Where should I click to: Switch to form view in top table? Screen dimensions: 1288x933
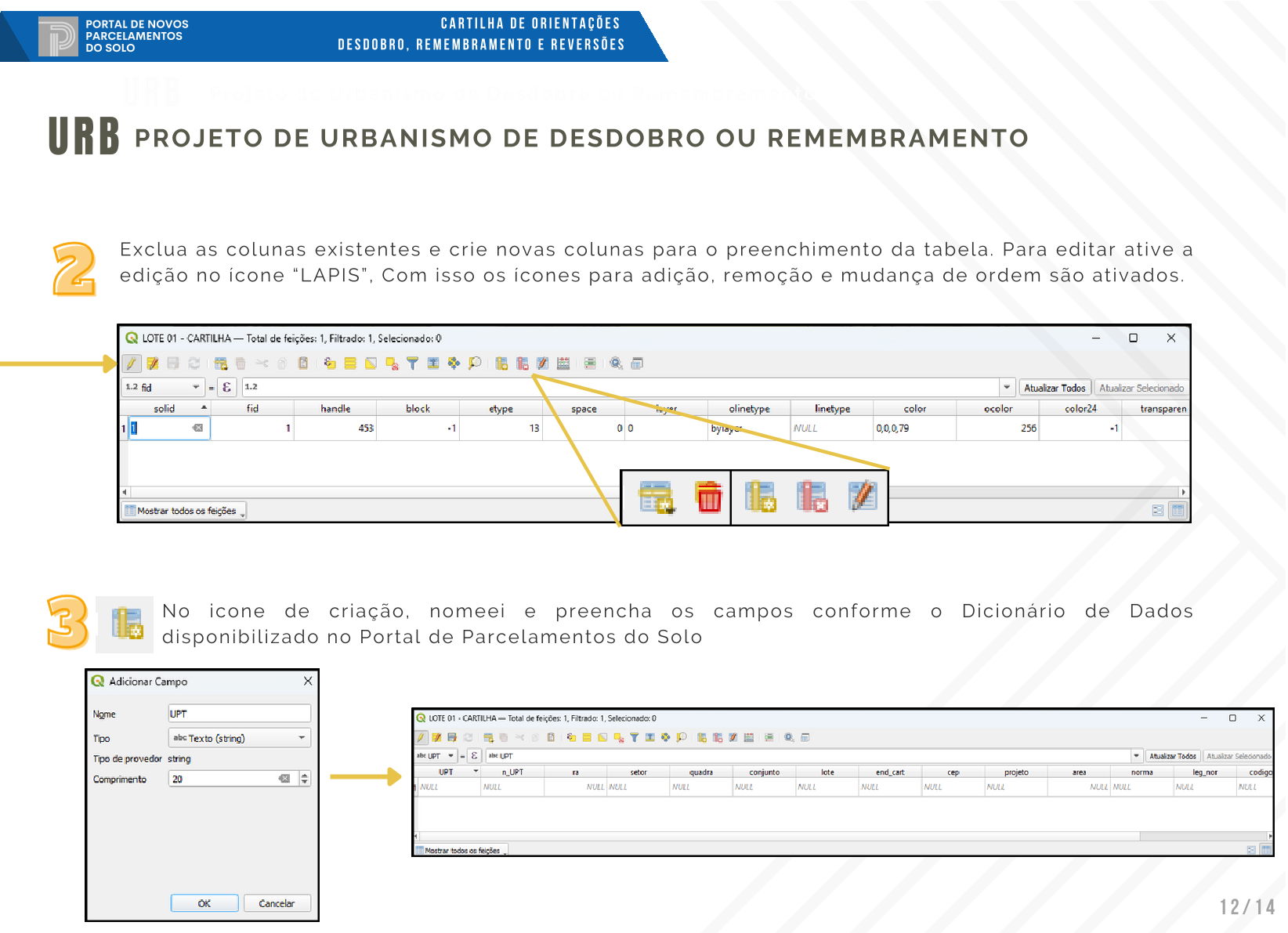[1158, 511]
